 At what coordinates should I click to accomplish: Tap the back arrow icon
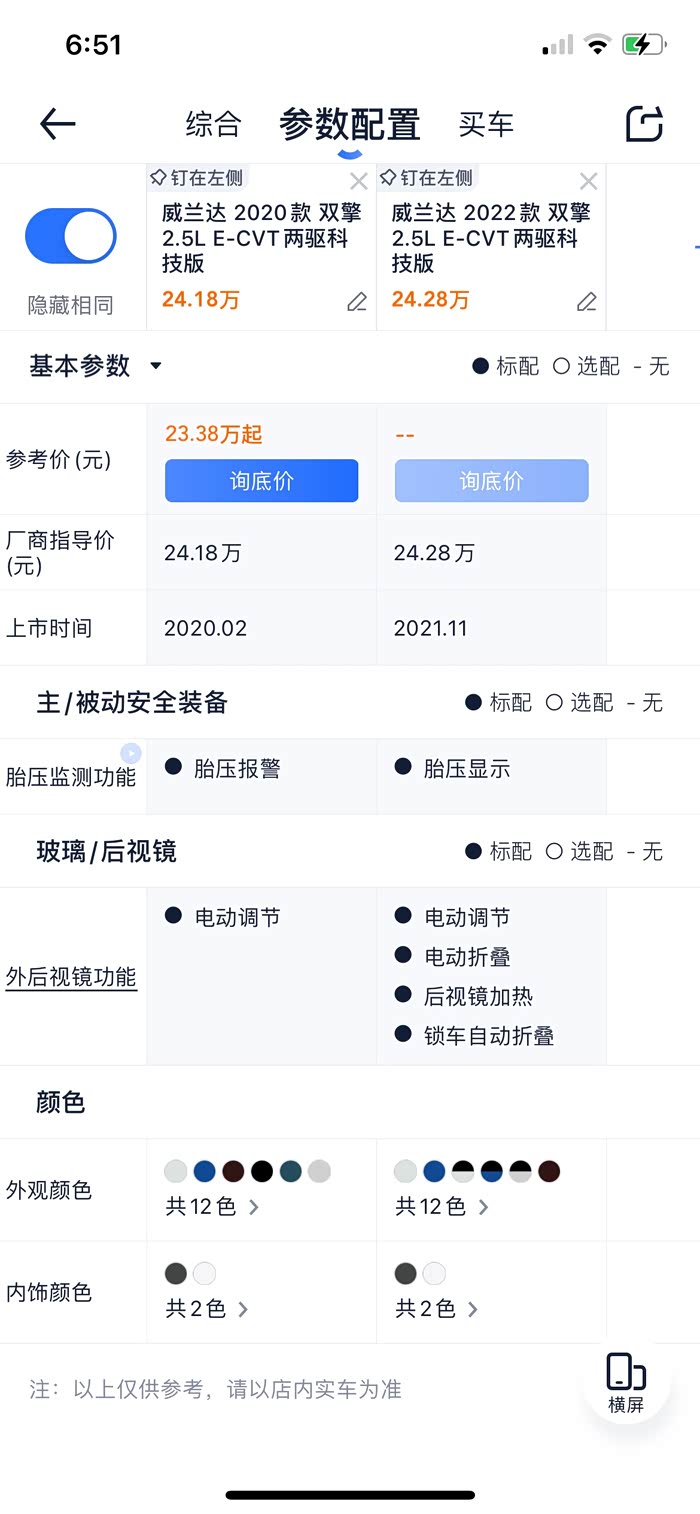pos(58,124)
